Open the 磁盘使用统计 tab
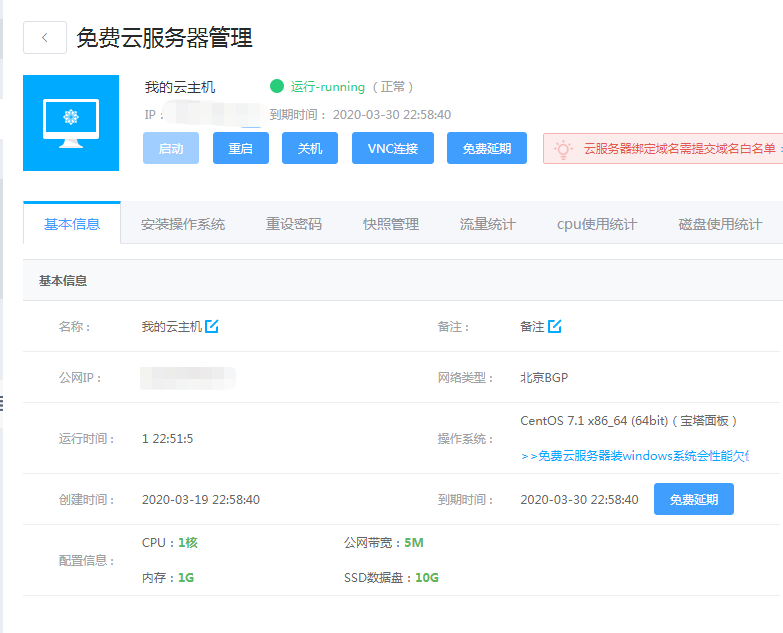The height and width of the screenshot is (633, 783). (x=720, y=224)
